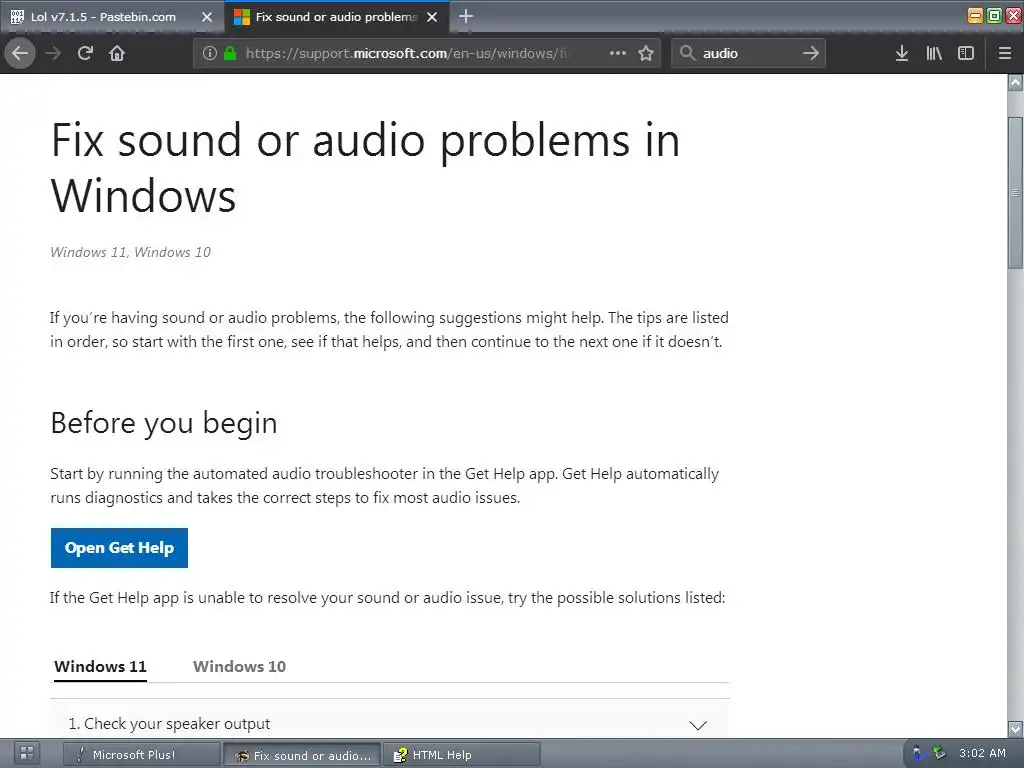Viewport: 1024px width, 768px height.
Task: Click the Open Get Help button
Action: coord(119,548)
